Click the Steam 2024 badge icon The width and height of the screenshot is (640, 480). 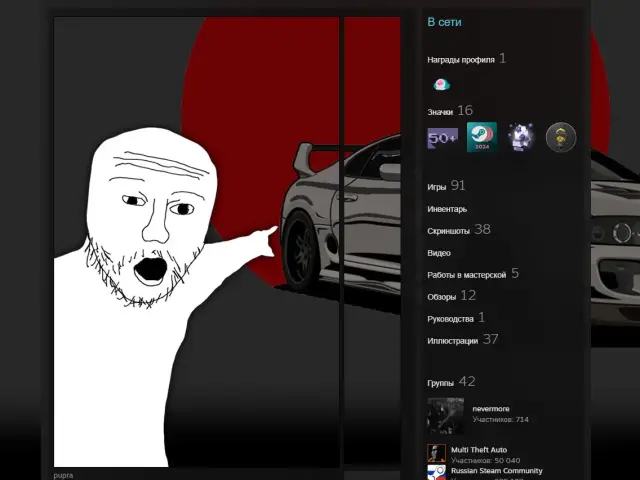click(481, 138)
